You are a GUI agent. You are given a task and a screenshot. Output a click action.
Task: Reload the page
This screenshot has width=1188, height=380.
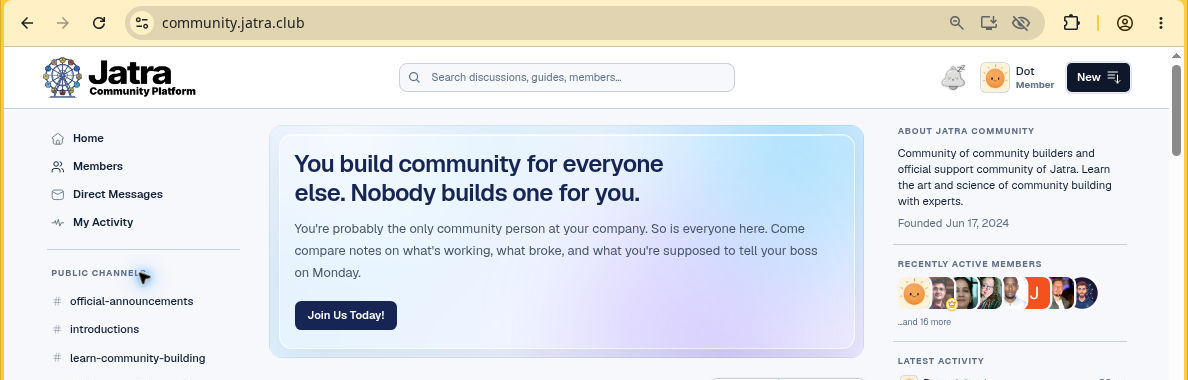pyautogui.click(x=98, y=23)
